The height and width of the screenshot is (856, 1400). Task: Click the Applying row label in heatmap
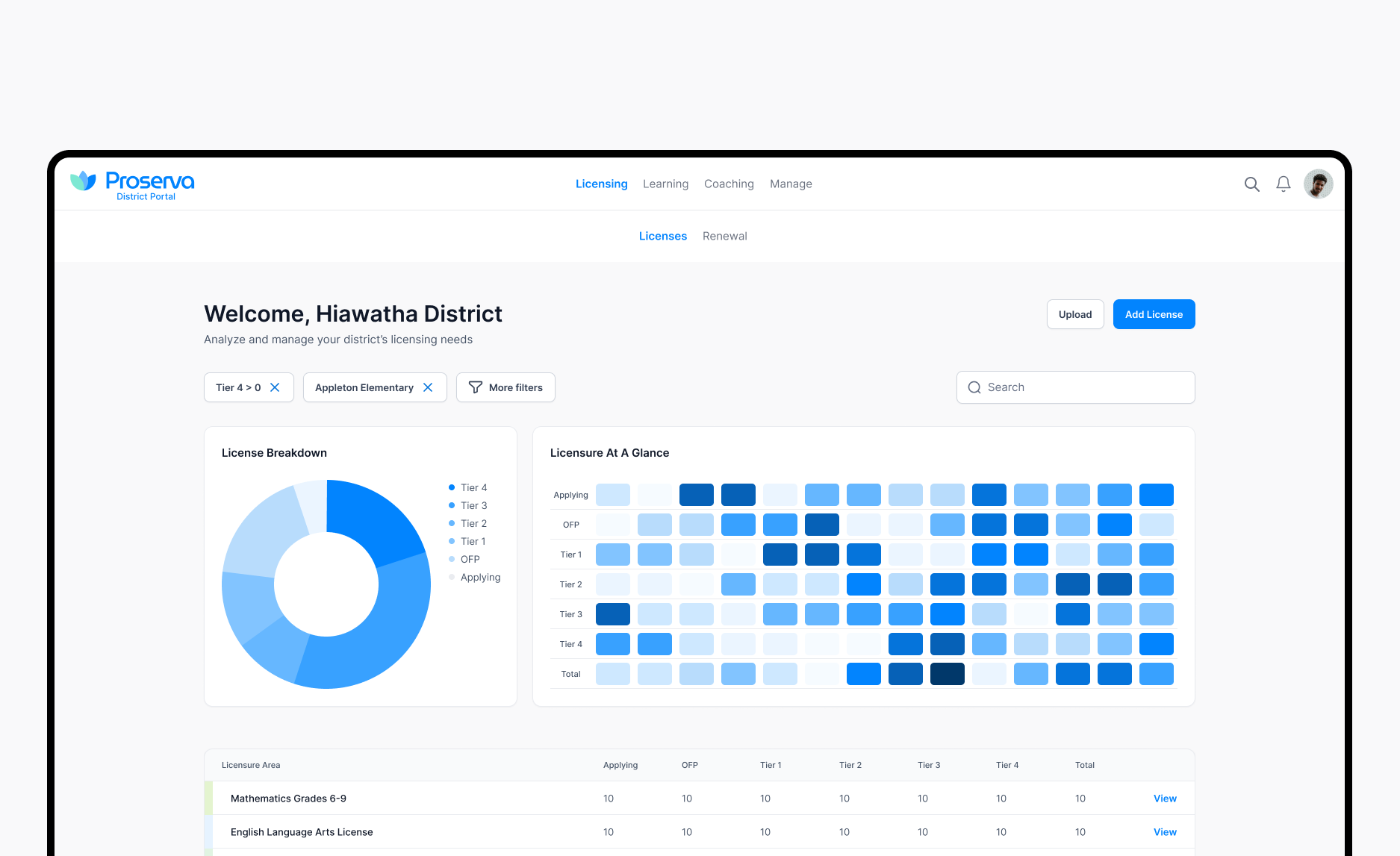(x=570, y=495)
